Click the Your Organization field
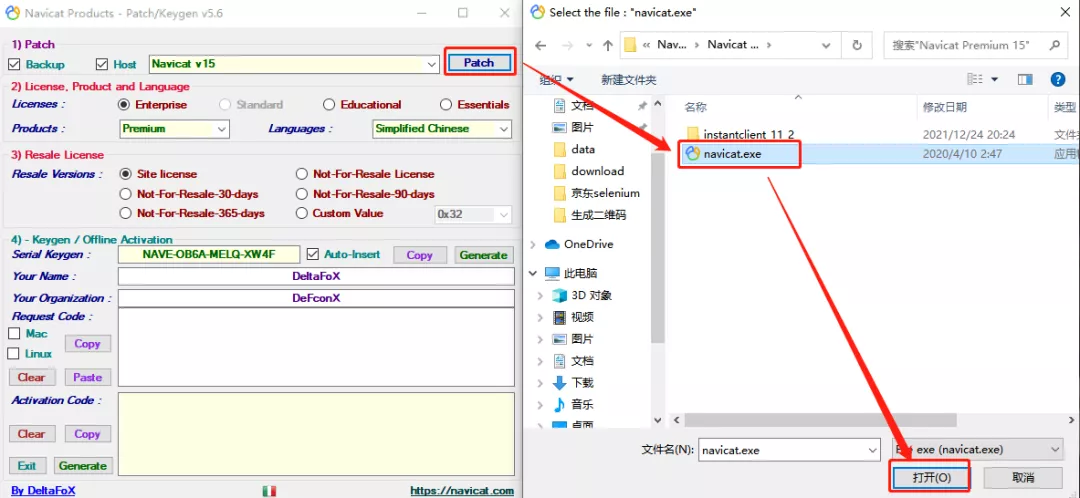The width and height of the screenshot is (1080, 498). [316, 298]
